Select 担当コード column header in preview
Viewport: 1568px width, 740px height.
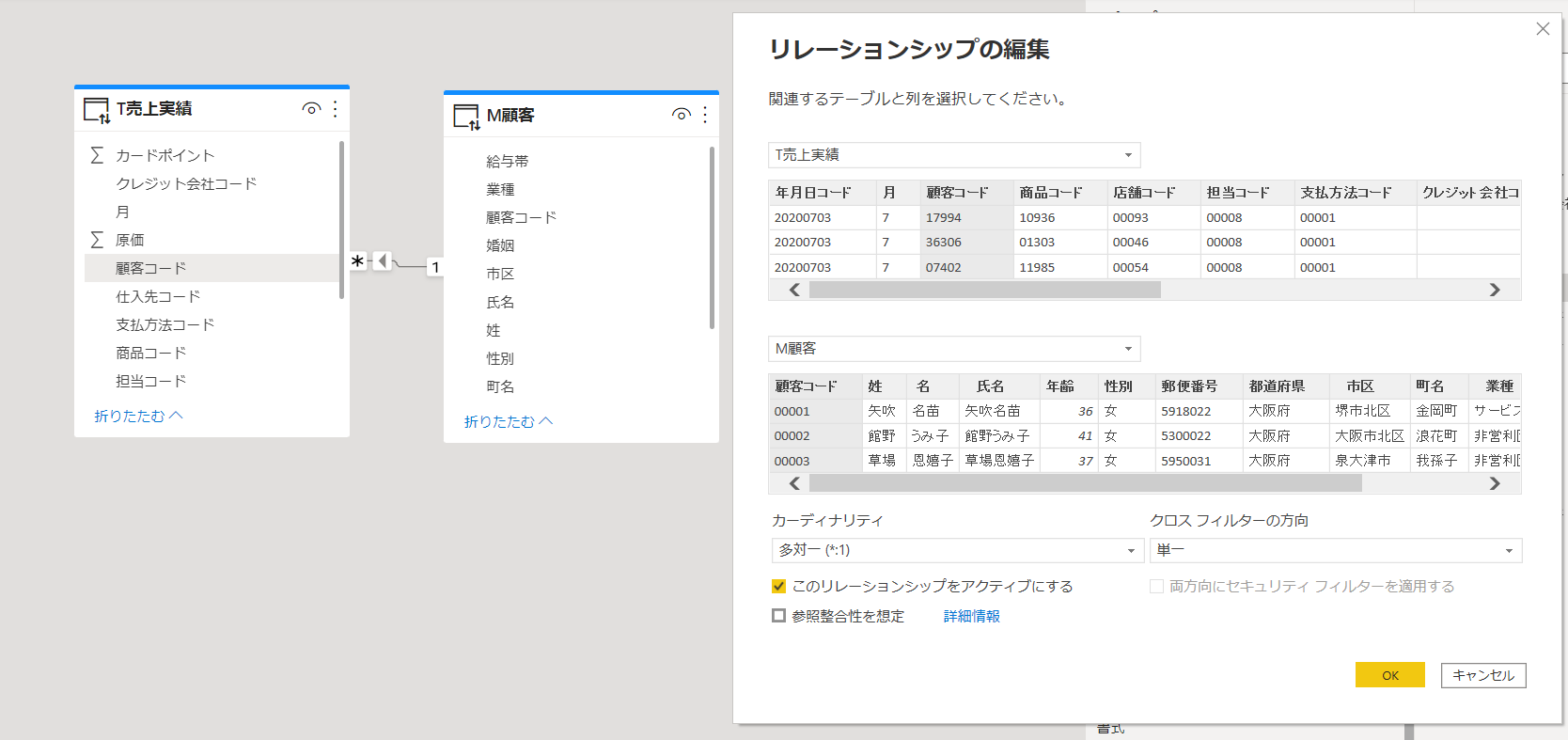point(1247,193)
